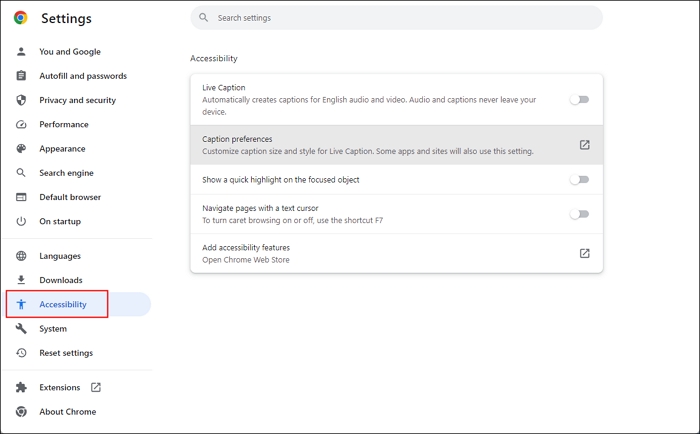Turn on Navigate pages with text cursor
Viewport: 700px width, 434px height.
(x=579, y=214)
